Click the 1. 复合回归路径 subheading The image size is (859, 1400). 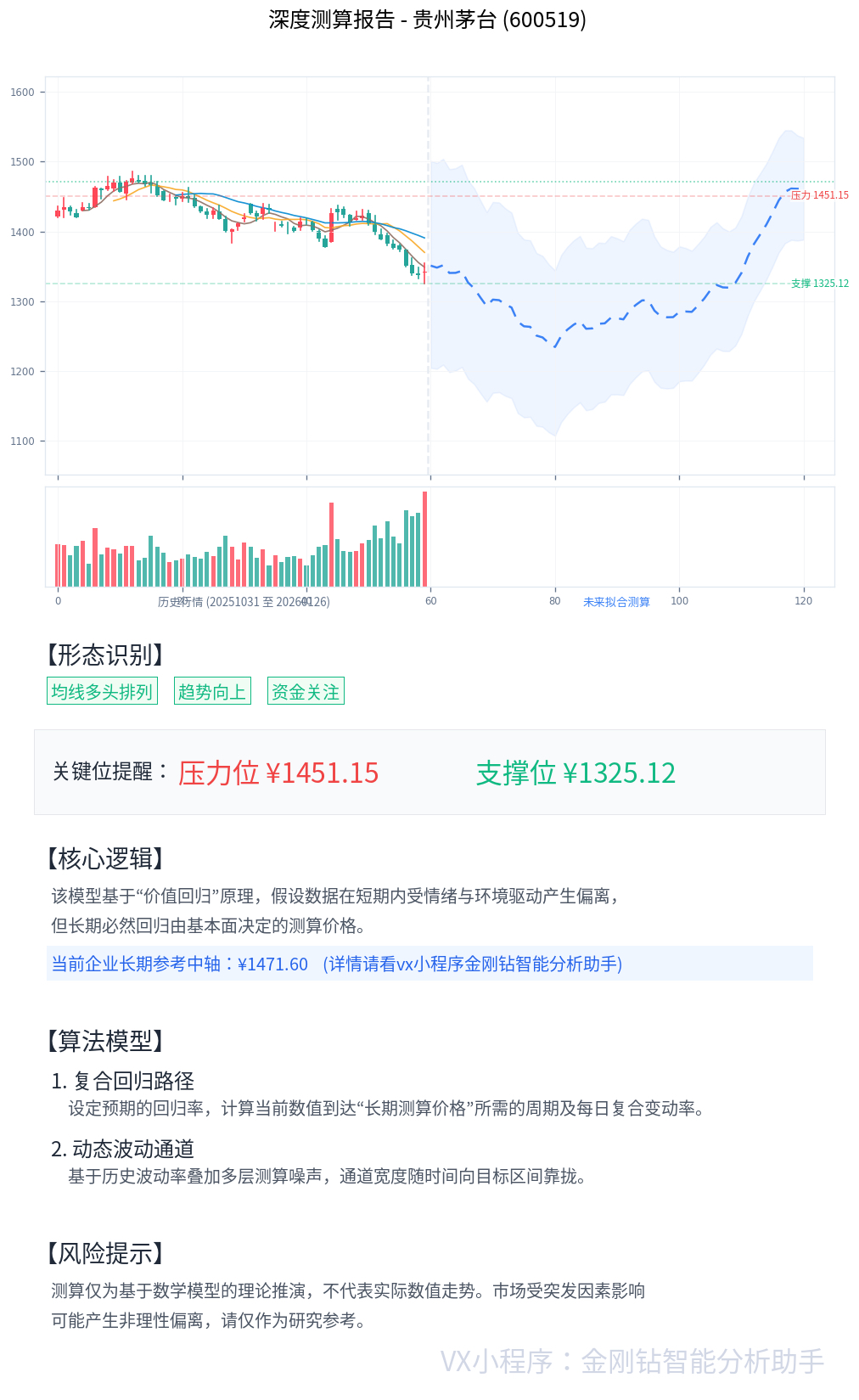[123, 1081]
